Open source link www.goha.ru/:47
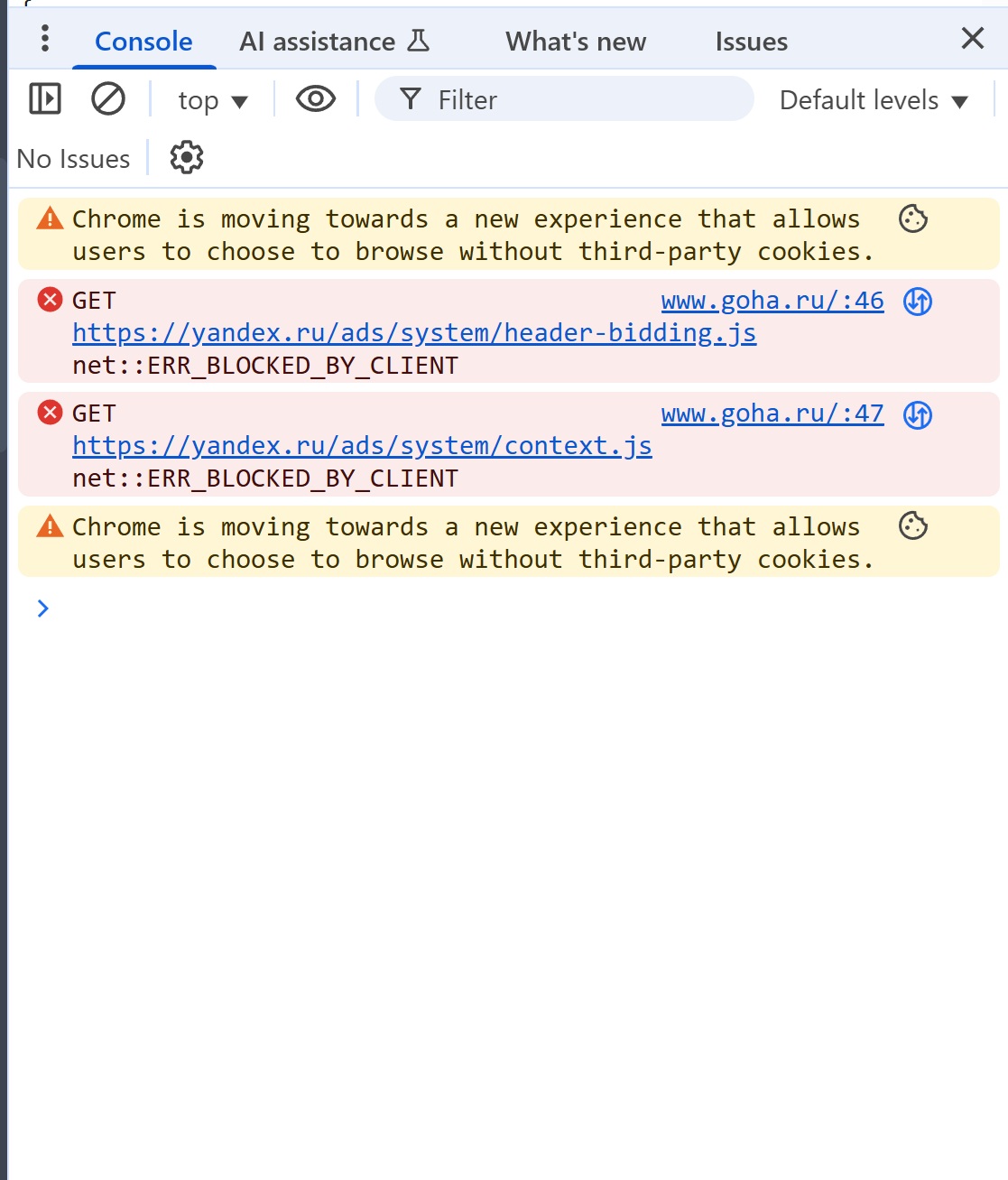Screen dimensions: 1008x1180 point(772,413)
